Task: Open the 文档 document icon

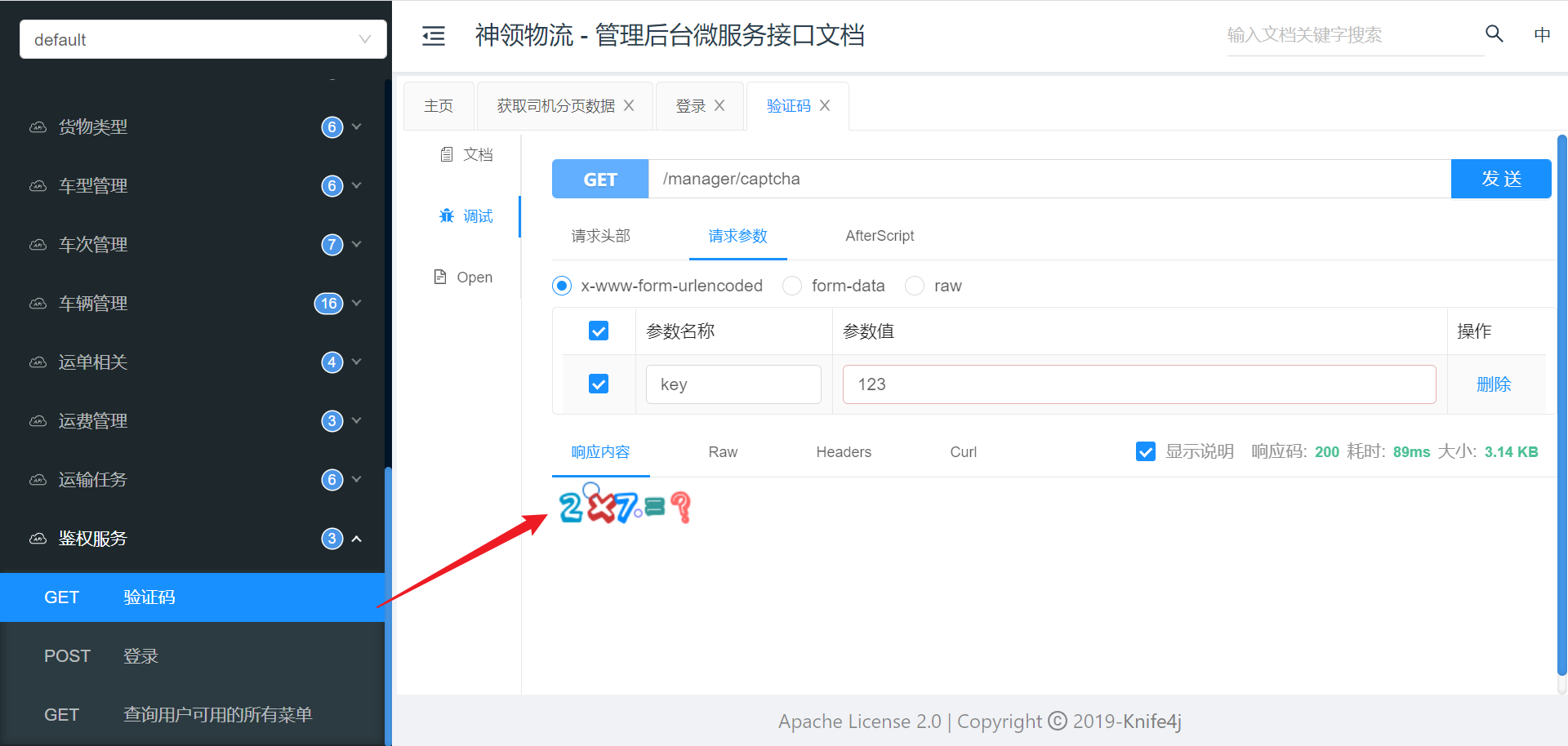Action: (447, 154)
